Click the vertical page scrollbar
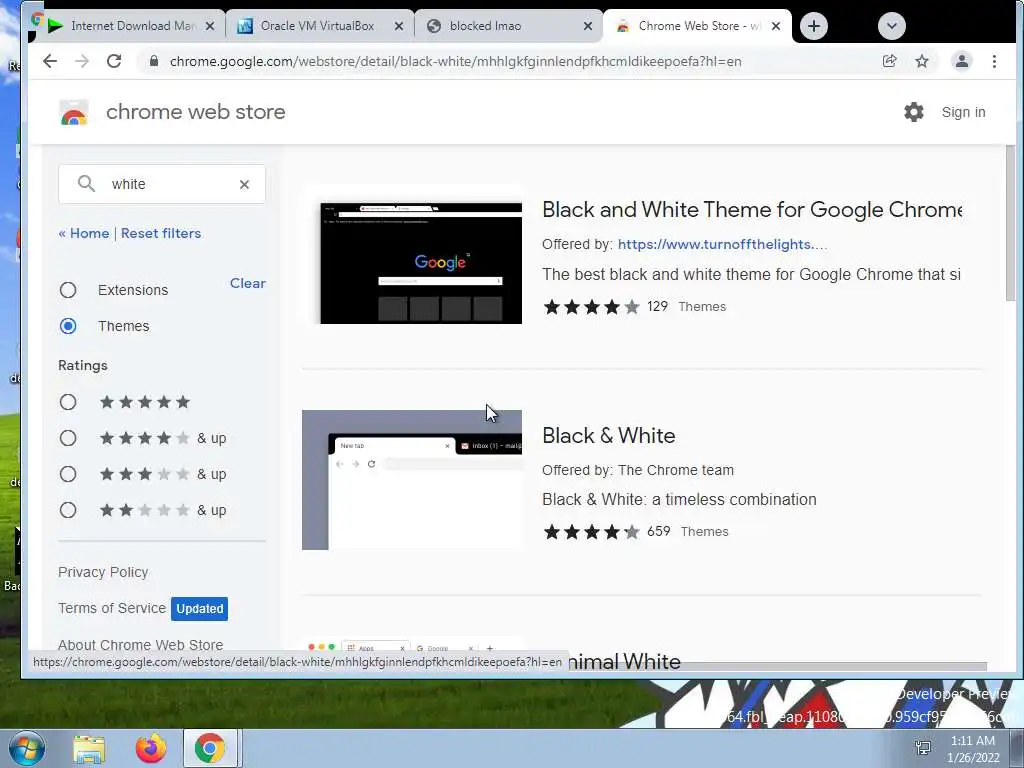 (x=1010, y=222)
